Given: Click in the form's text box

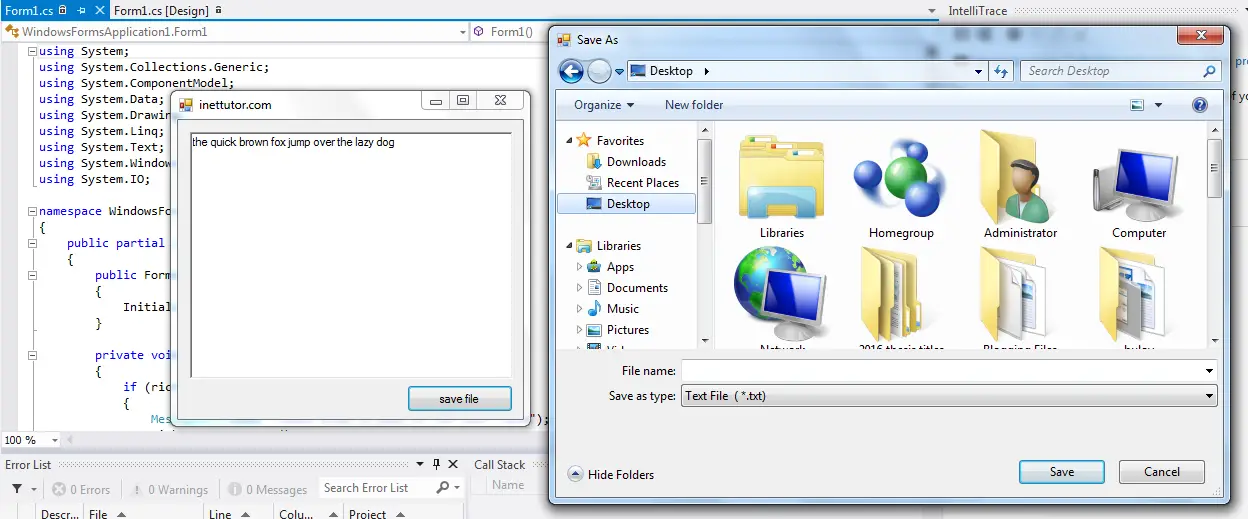Looking at the screenshot, I should [x=351, y=255].
